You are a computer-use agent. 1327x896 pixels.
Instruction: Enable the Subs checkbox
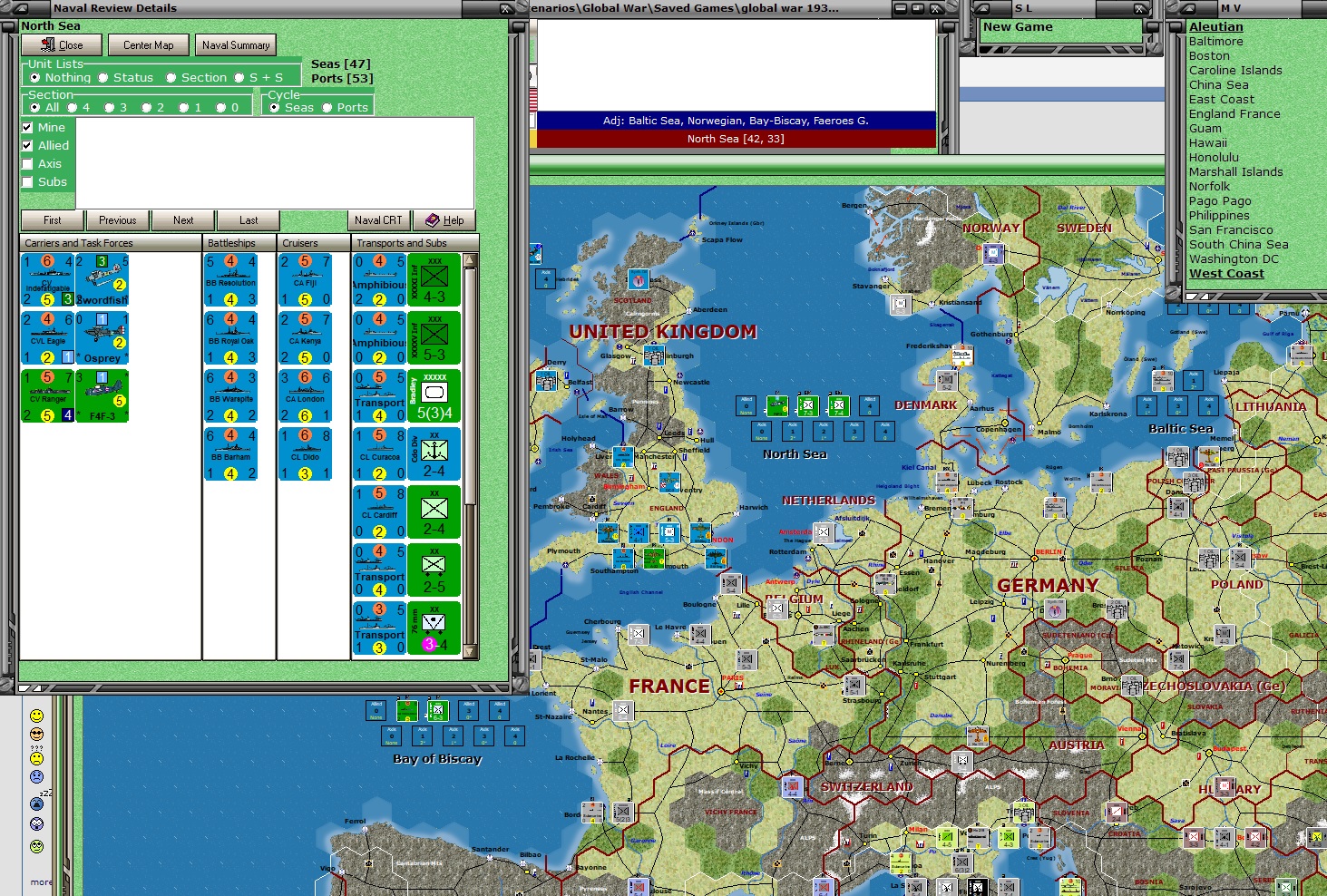[27, 182]
